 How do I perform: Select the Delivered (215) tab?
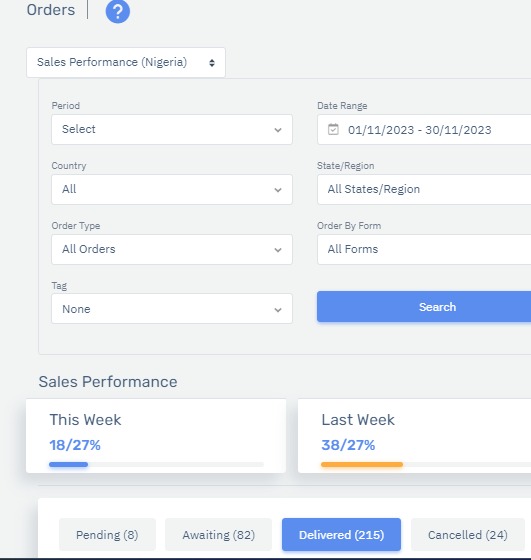[x=341, y=535]
